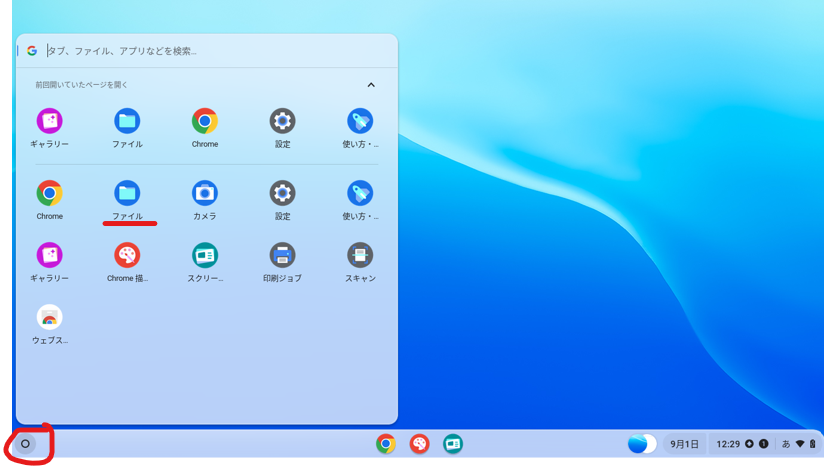Click the Wi-Fi status icon
The image size is (824, 467).
click(800, 444)
